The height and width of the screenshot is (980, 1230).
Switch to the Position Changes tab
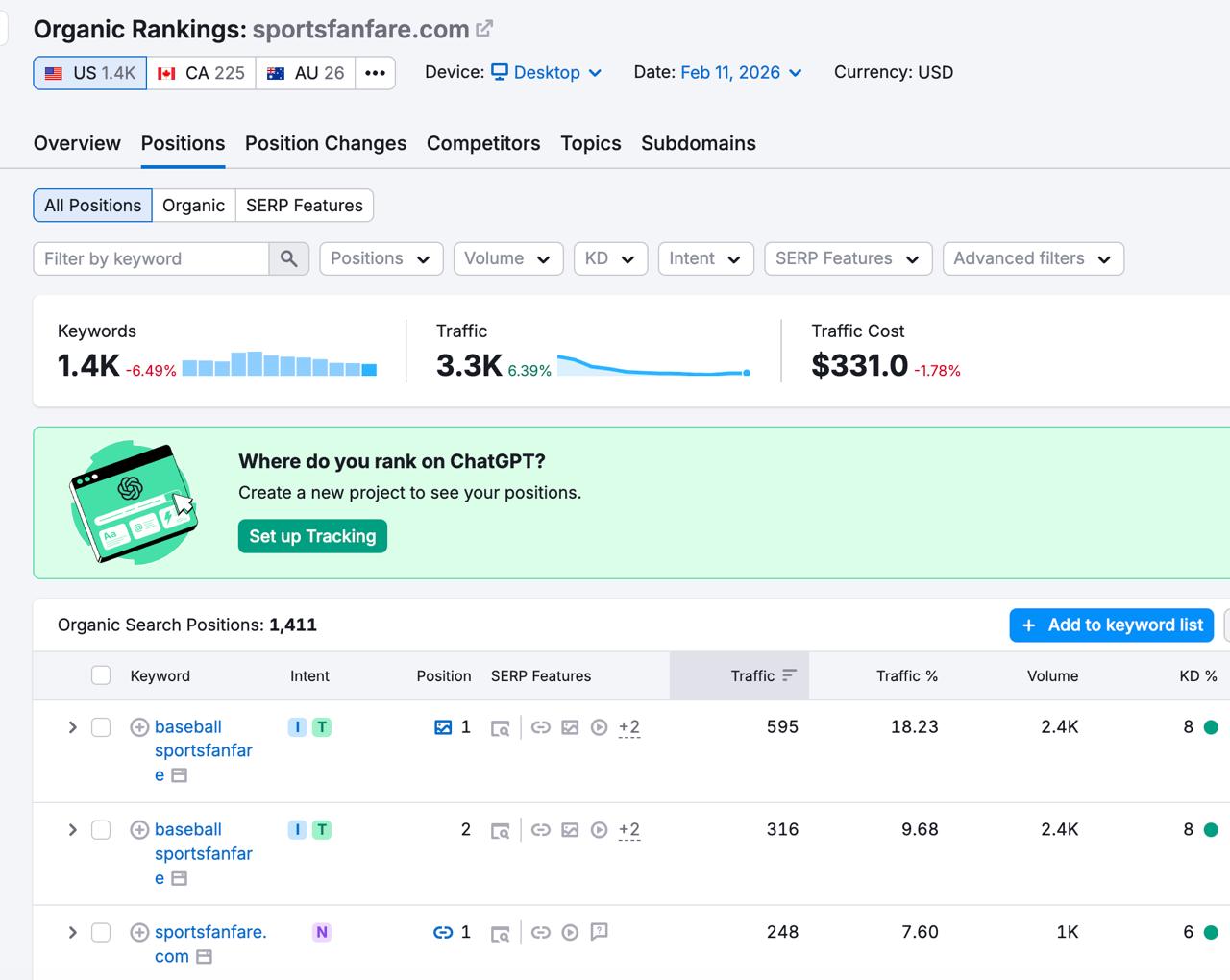[325, 143]
